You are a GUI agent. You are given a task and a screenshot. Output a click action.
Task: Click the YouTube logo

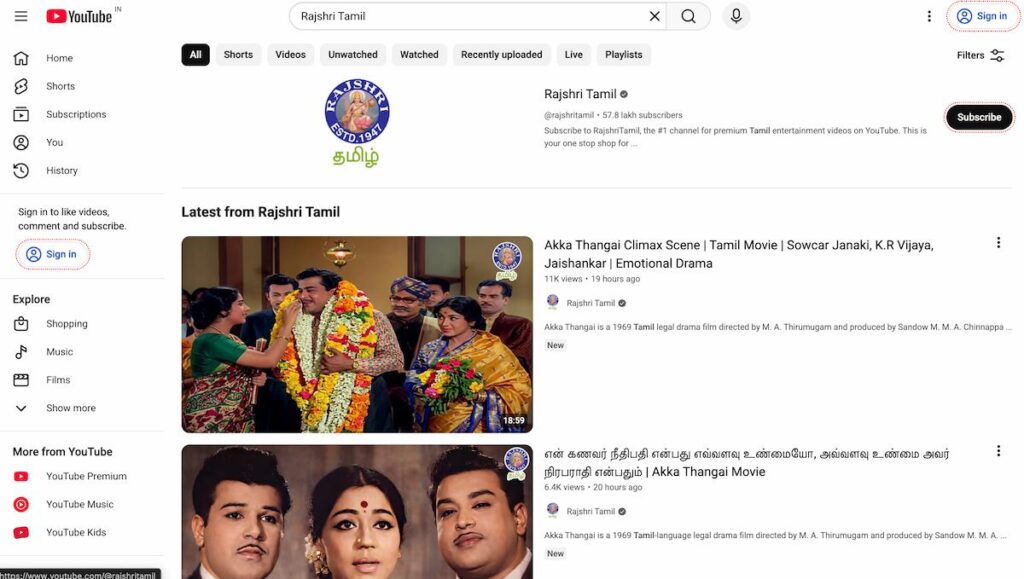tap(79, 16)
